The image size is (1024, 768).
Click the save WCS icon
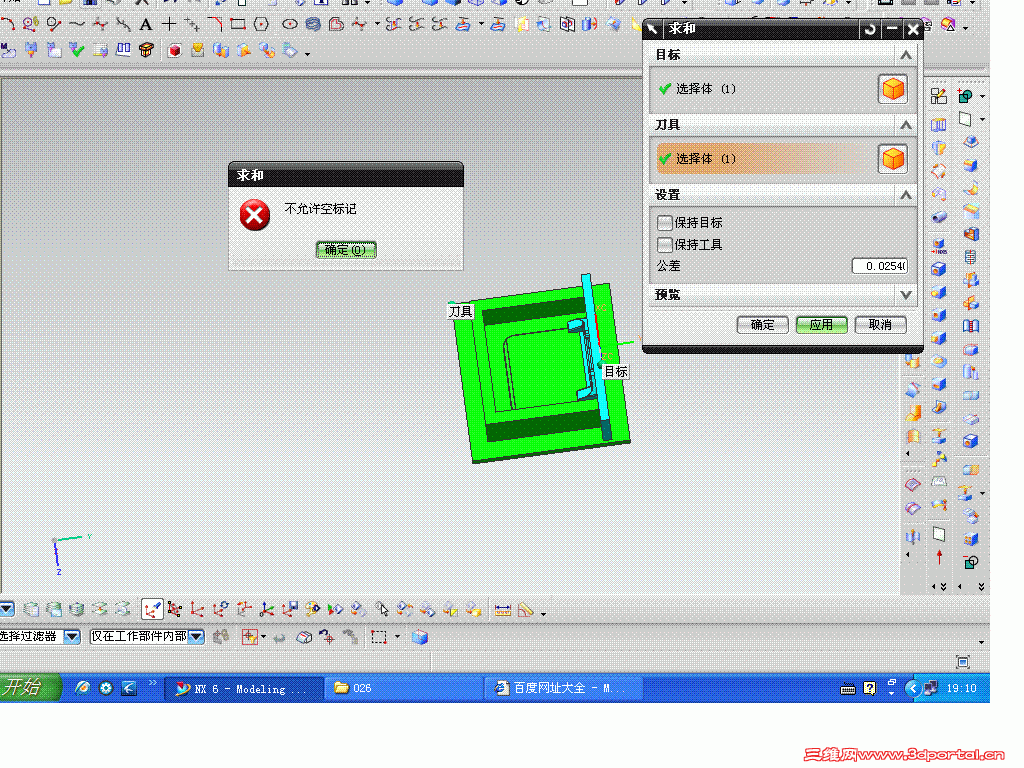tap(289, 609)
